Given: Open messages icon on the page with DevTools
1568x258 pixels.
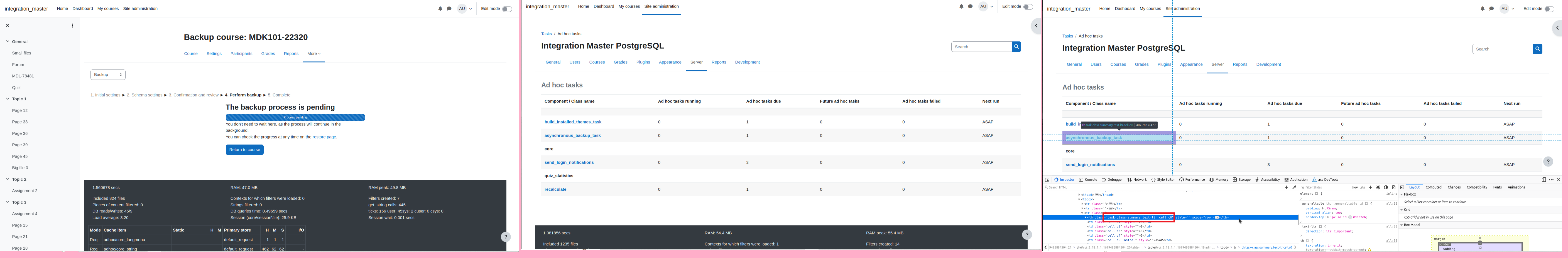Looking at the screenshot, I should tap(1491, 9).
